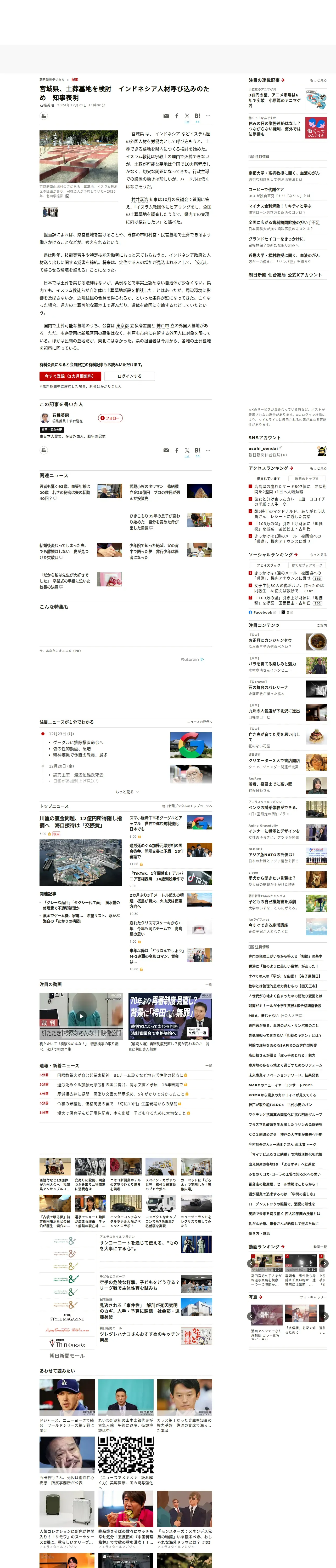Click 朝日新聞デジタル breadcrumb link
The height and width of the screenshot is (1568, 336).
click(x=52, y=80)
